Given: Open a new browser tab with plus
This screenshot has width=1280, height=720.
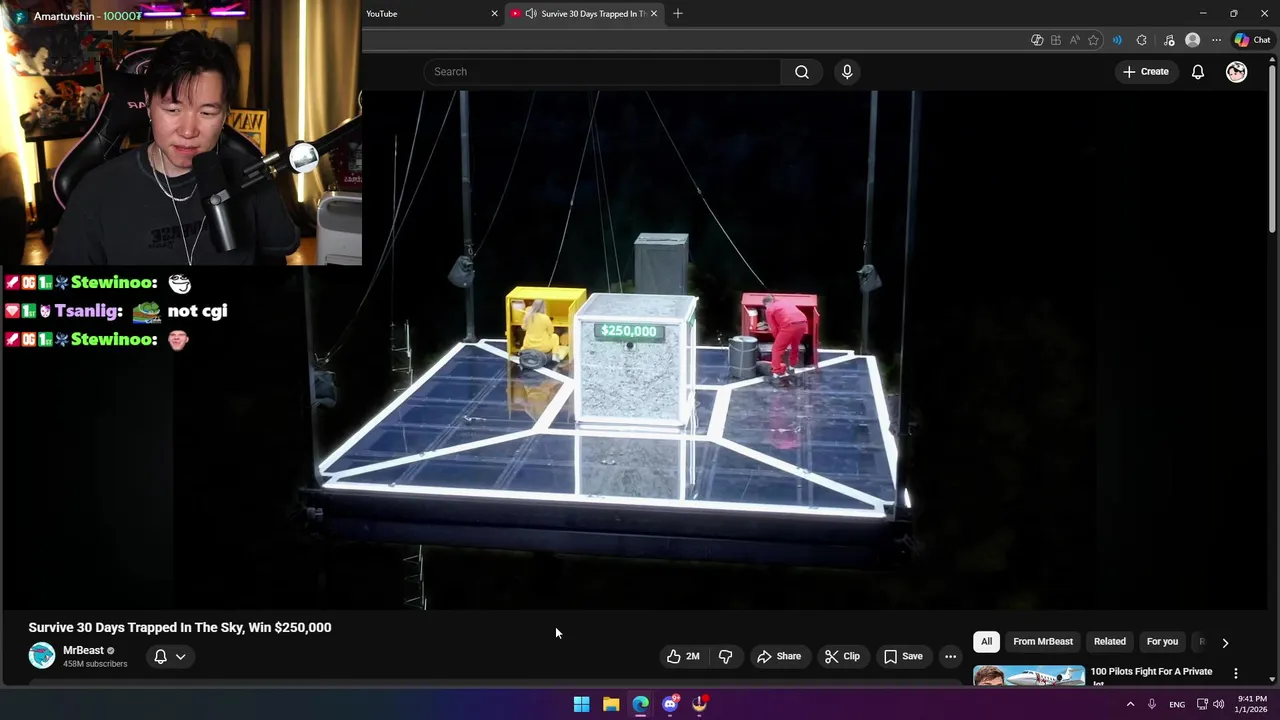Looking at the screenshot, I should click(x=678, y=14).
